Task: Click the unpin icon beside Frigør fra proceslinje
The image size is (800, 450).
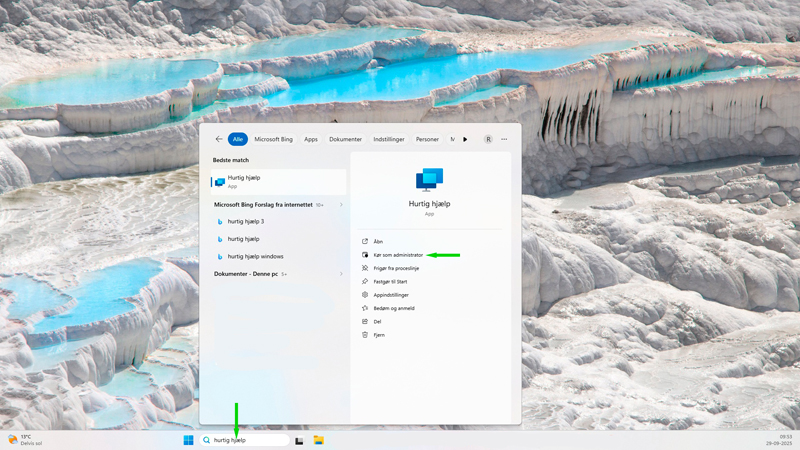Action: 365,268
